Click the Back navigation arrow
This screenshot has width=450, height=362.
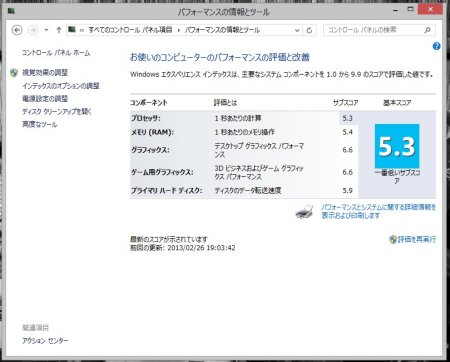[17, 30]
